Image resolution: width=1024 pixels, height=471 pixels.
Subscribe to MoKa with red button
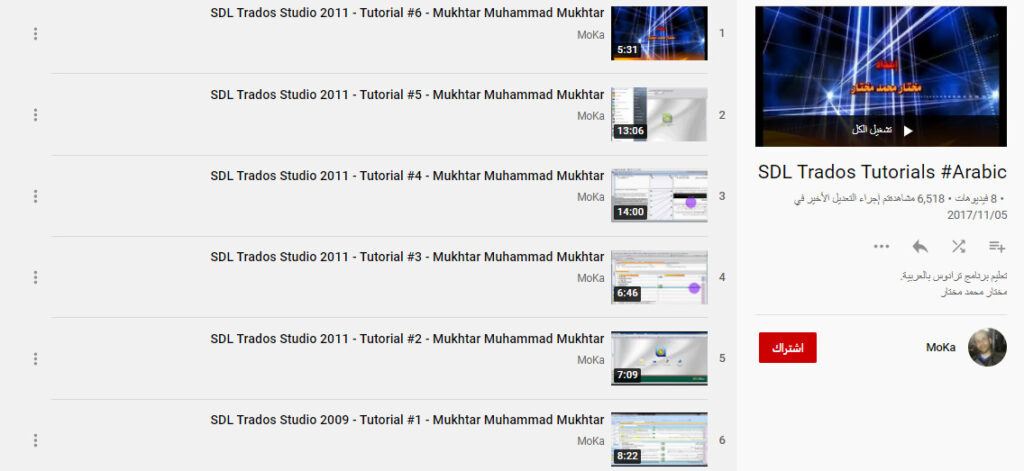(x=788, y=348)
